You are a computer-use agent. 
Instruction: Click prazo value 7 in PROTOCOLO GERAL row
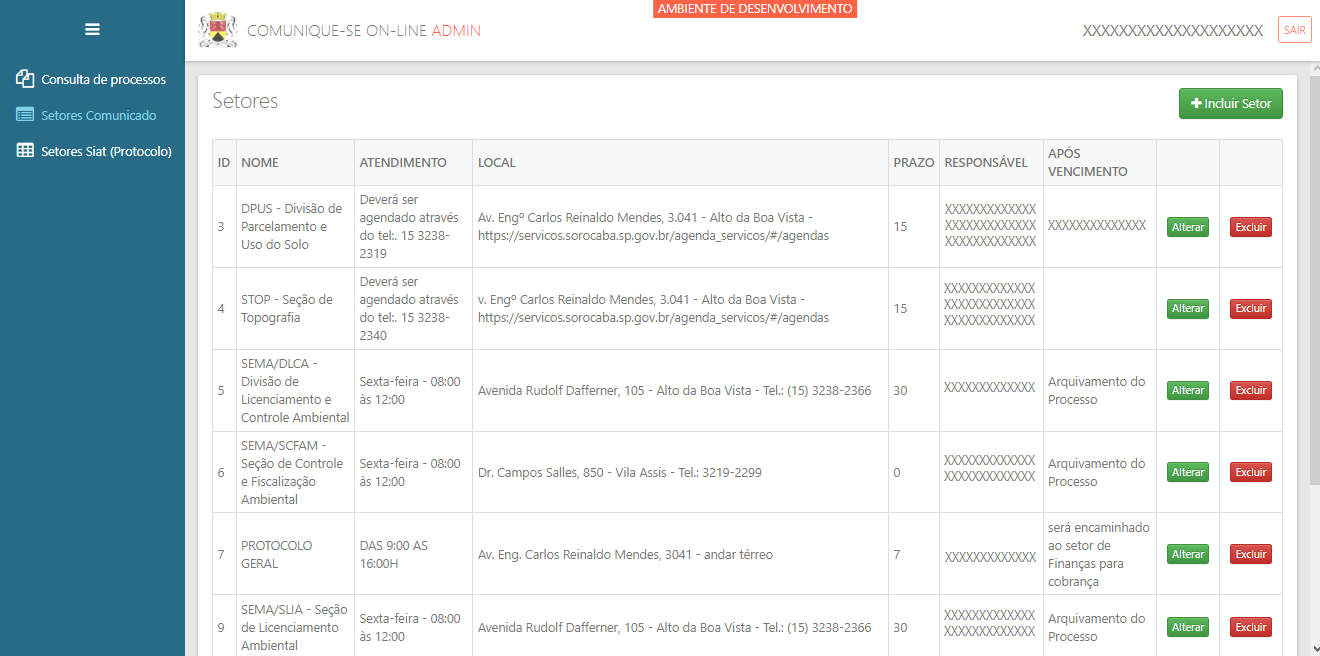pyautogui.click(x=914, y=554)
